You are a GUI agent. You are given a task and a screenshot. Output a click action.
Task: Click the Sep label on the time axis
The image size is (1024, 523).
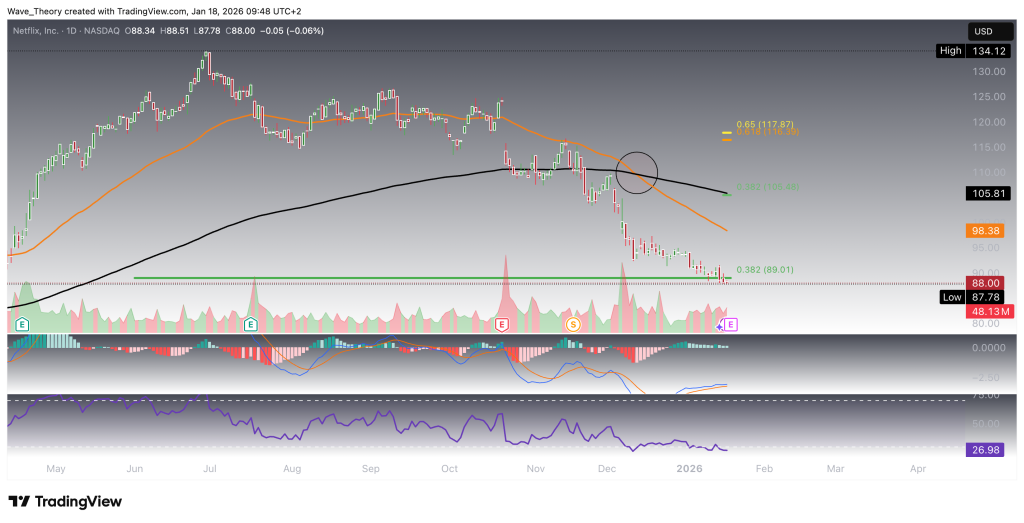click(x=371, y=469)
